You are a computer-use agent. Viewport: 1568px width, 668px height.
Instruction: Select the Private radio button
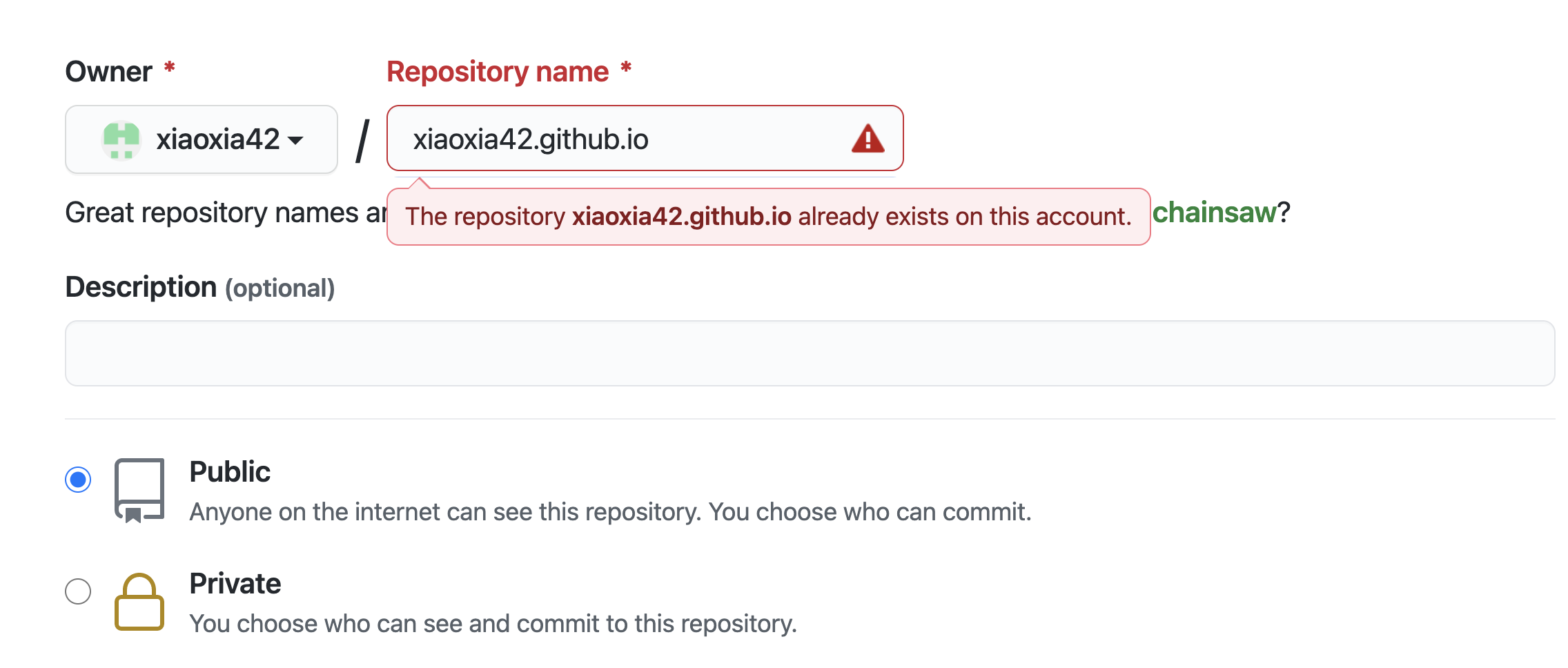click(78, 591)
